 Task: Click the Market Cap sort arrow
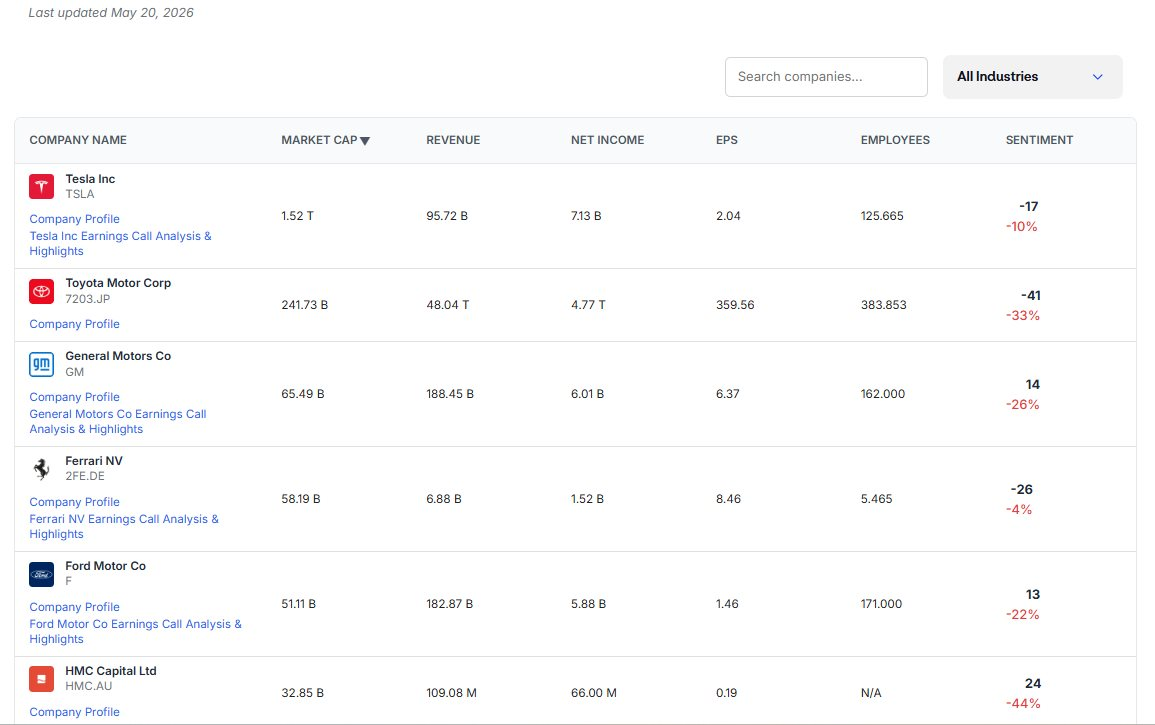pyautogui.click(x=365, y=141)
